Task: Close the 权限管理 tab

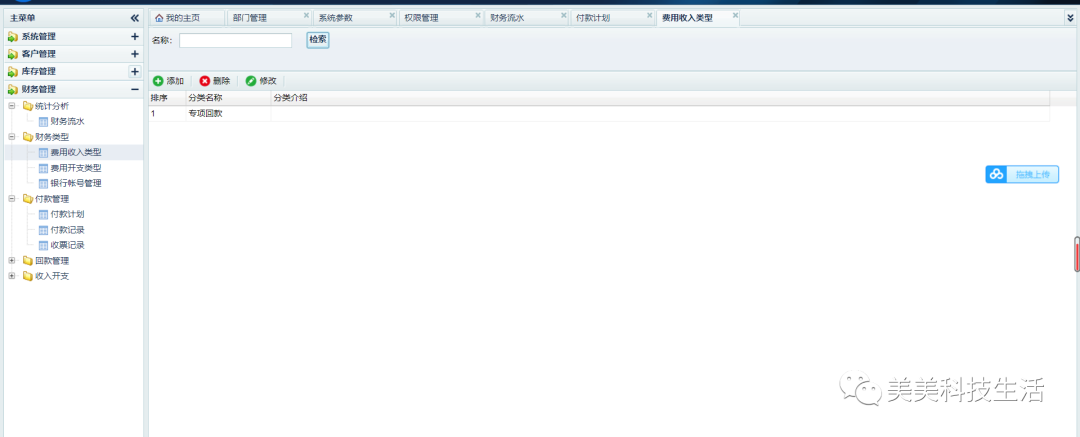Action: (478, 15)
